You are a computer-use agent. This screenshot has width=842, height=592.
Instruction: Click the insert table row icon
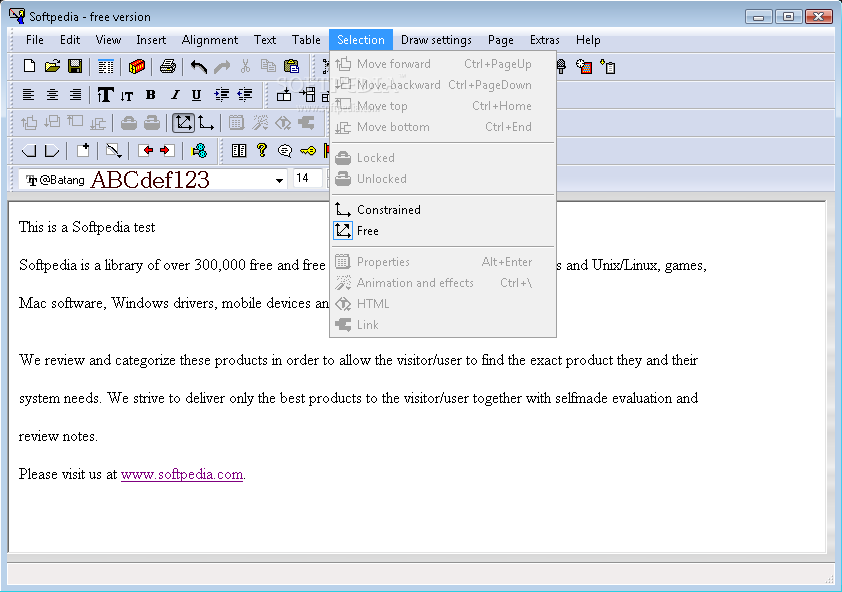point(284,95)
